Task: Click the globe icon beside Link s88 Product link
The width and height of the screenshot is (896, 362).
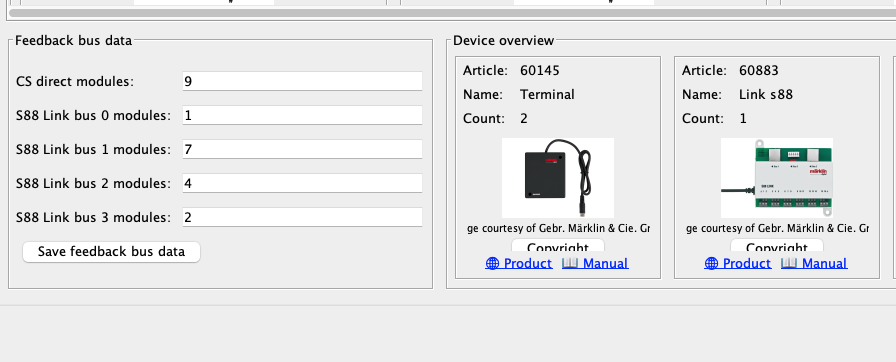Action: click(711, 263)
